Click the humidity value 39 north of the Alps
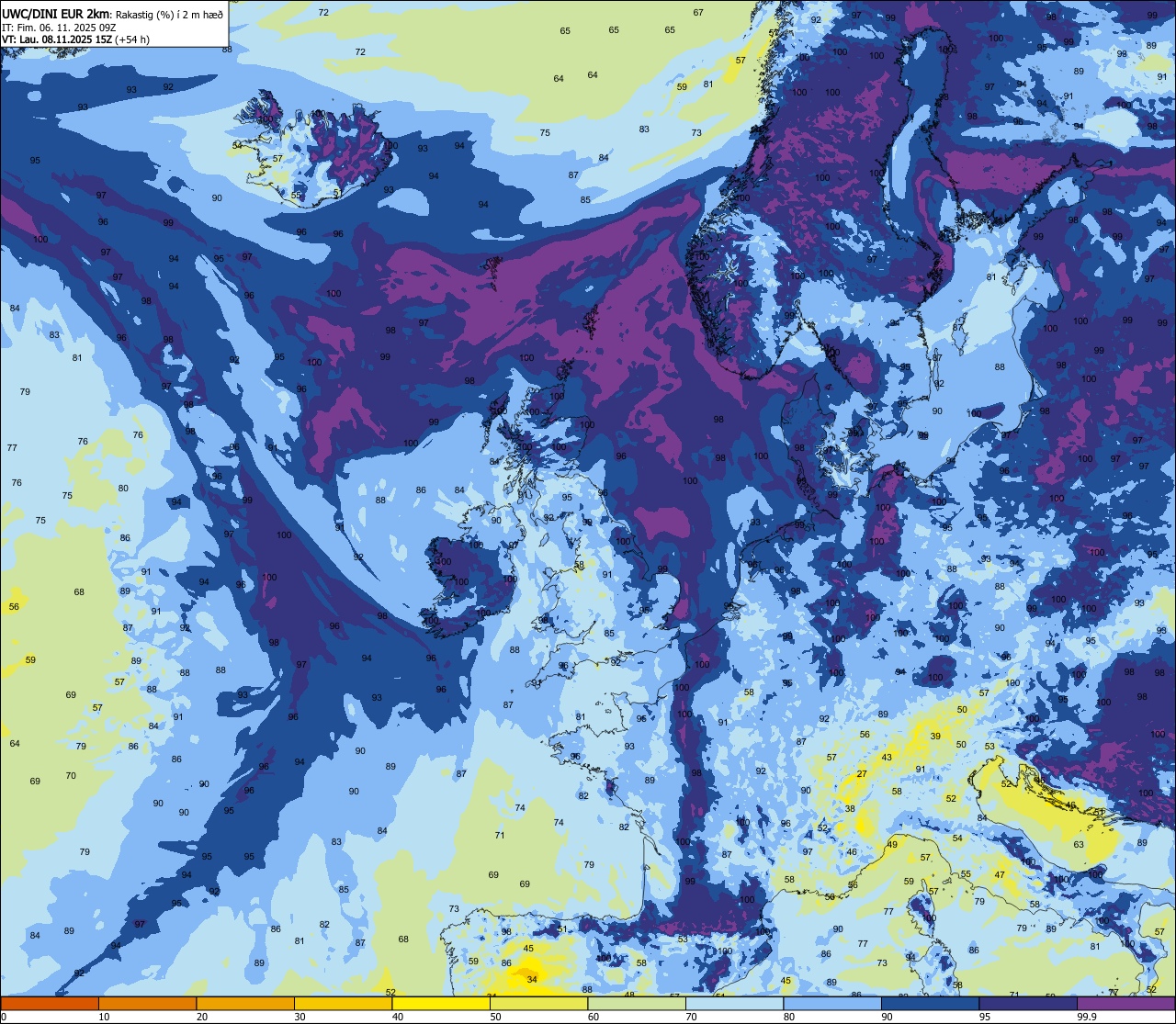Screen dimensions: 1176x1024 (935, 737)
